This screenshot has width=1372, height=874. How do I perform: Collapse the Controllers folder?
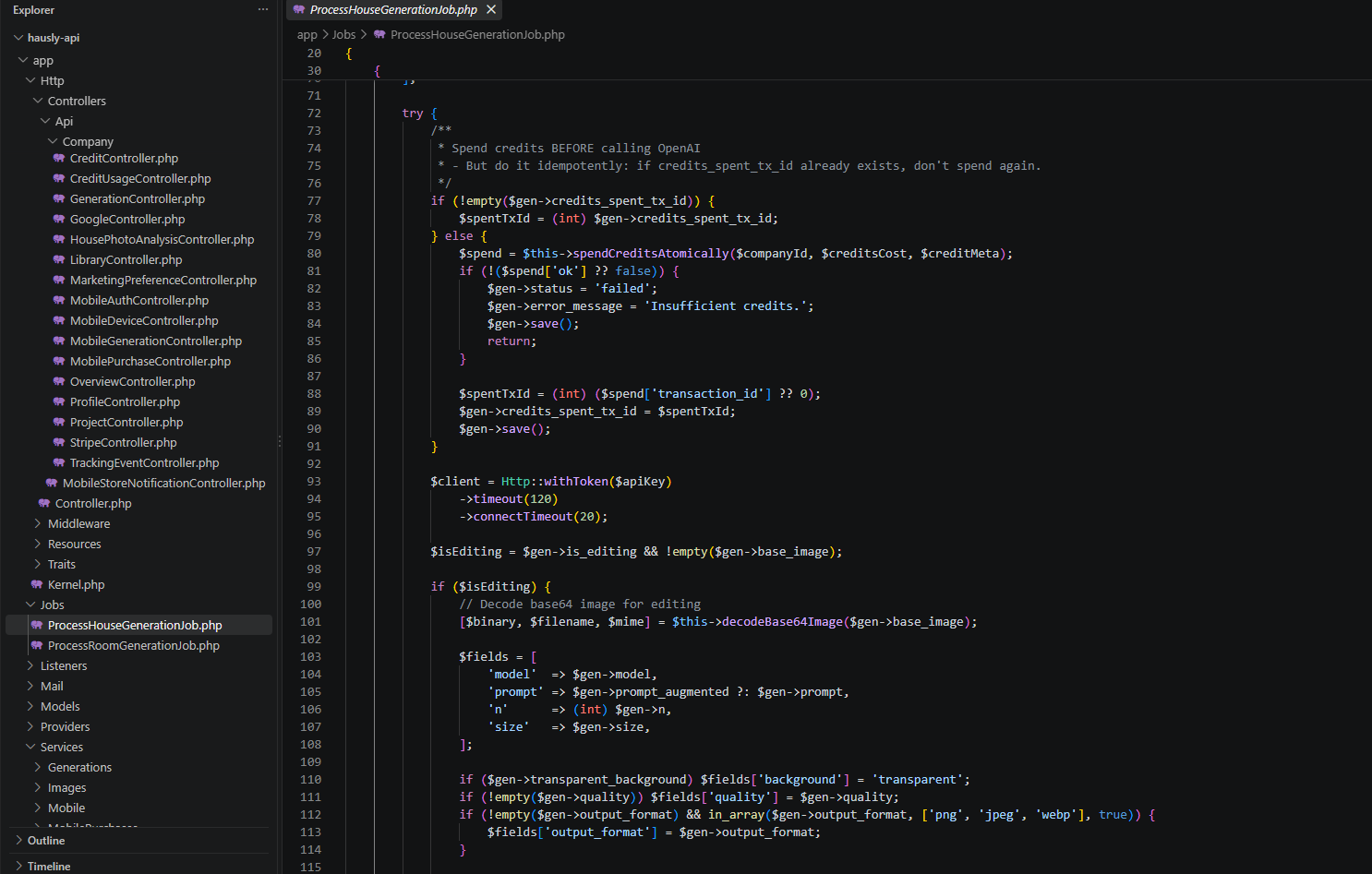click(x=38, y=102)
